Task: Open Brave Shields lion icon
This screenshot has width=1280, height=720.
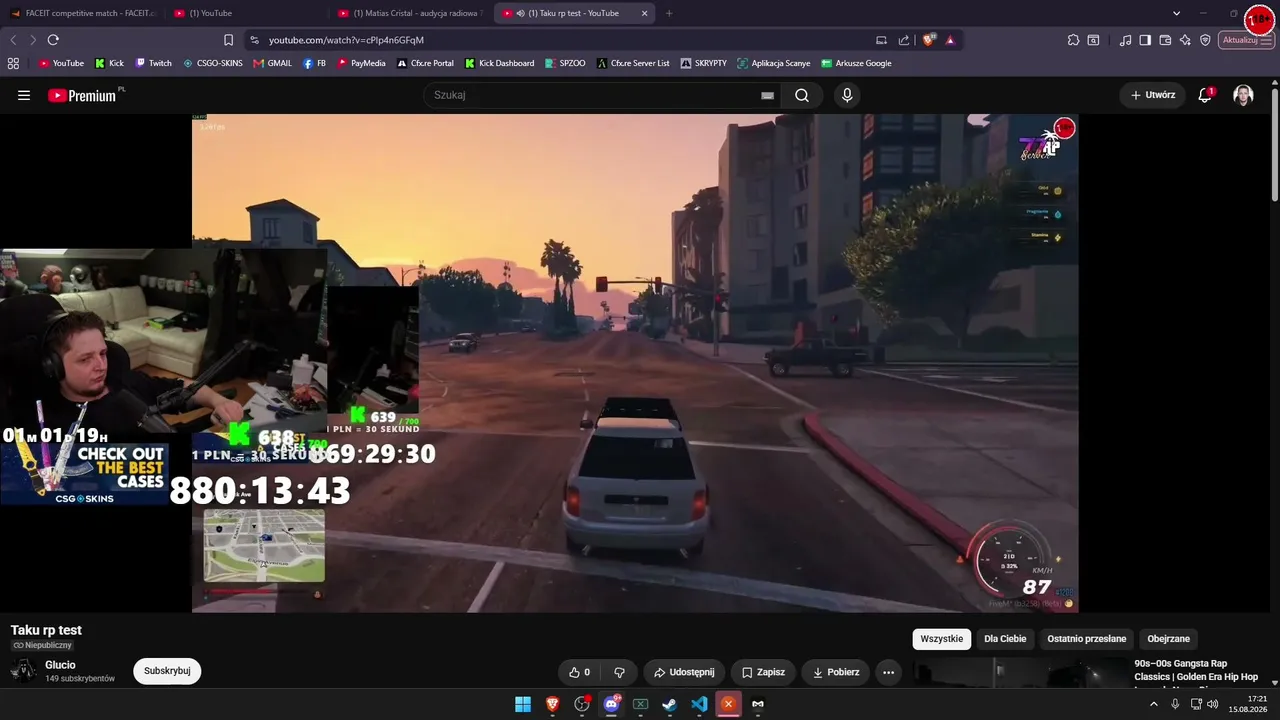Action: coord(929,40)
